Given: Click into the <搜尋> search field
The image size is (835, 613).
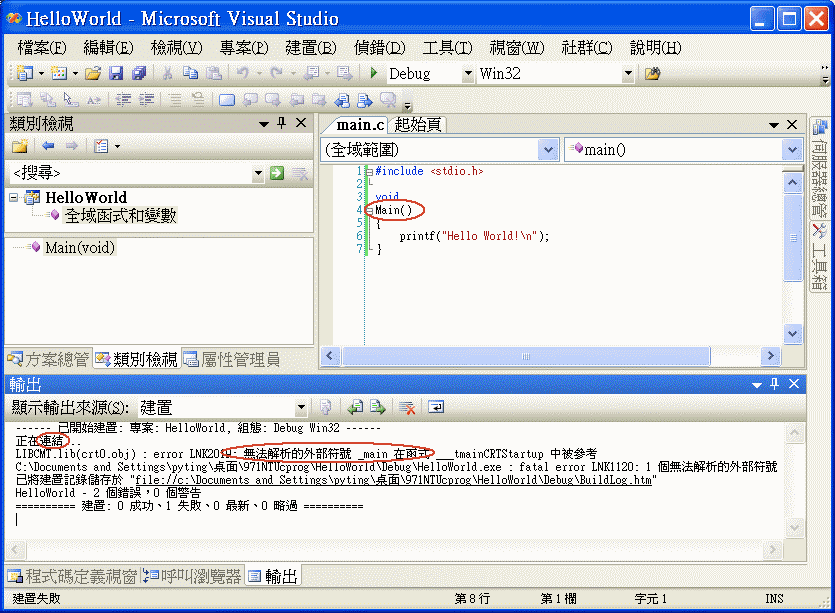Looking at the screenshot, I should click(x=130, y=173).
